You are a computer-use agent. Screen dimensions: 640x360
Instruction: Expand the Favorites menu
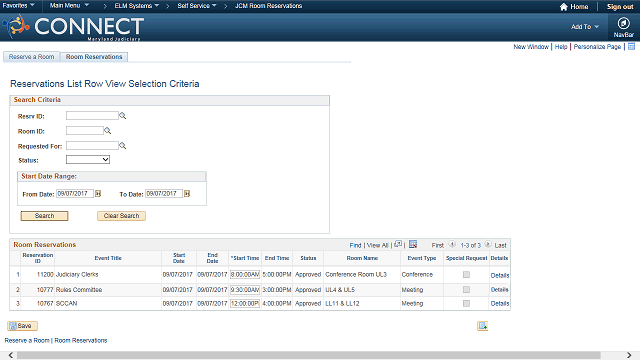[18, 5]
